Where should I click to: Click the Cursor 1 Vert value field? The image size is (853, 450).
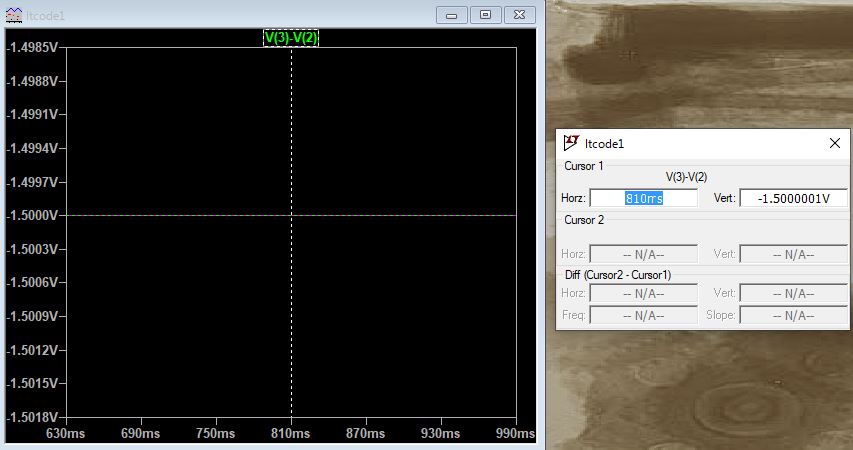pos(793,198)
